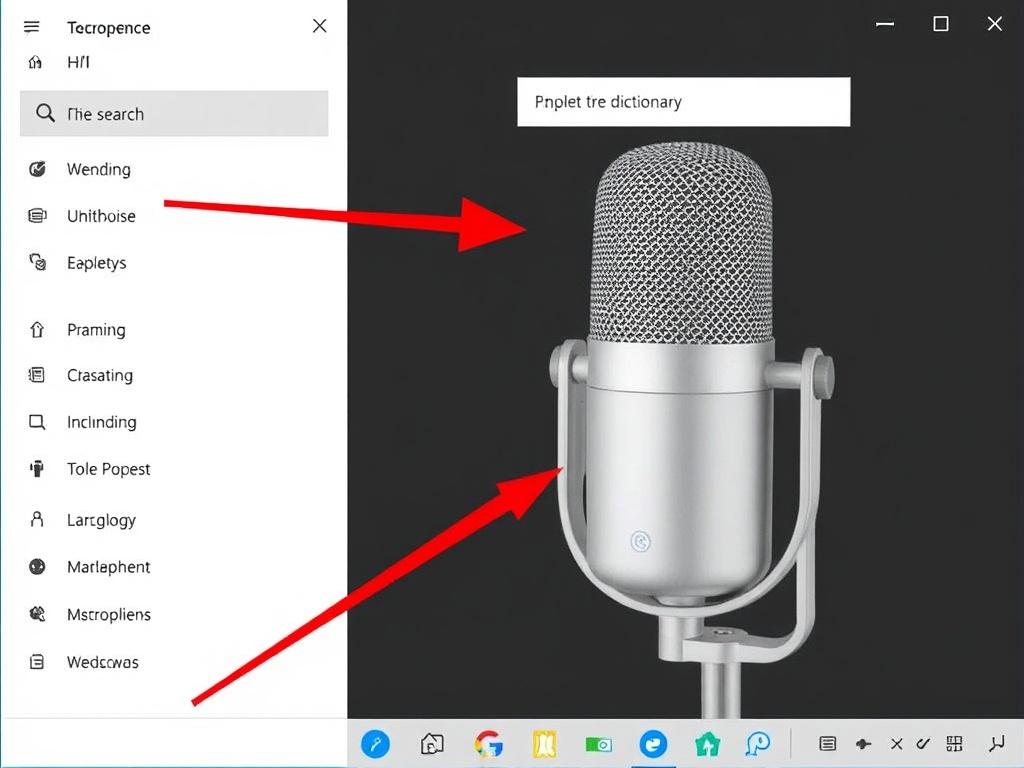Select the Wending sidebar item

click(x=98, y=169)
